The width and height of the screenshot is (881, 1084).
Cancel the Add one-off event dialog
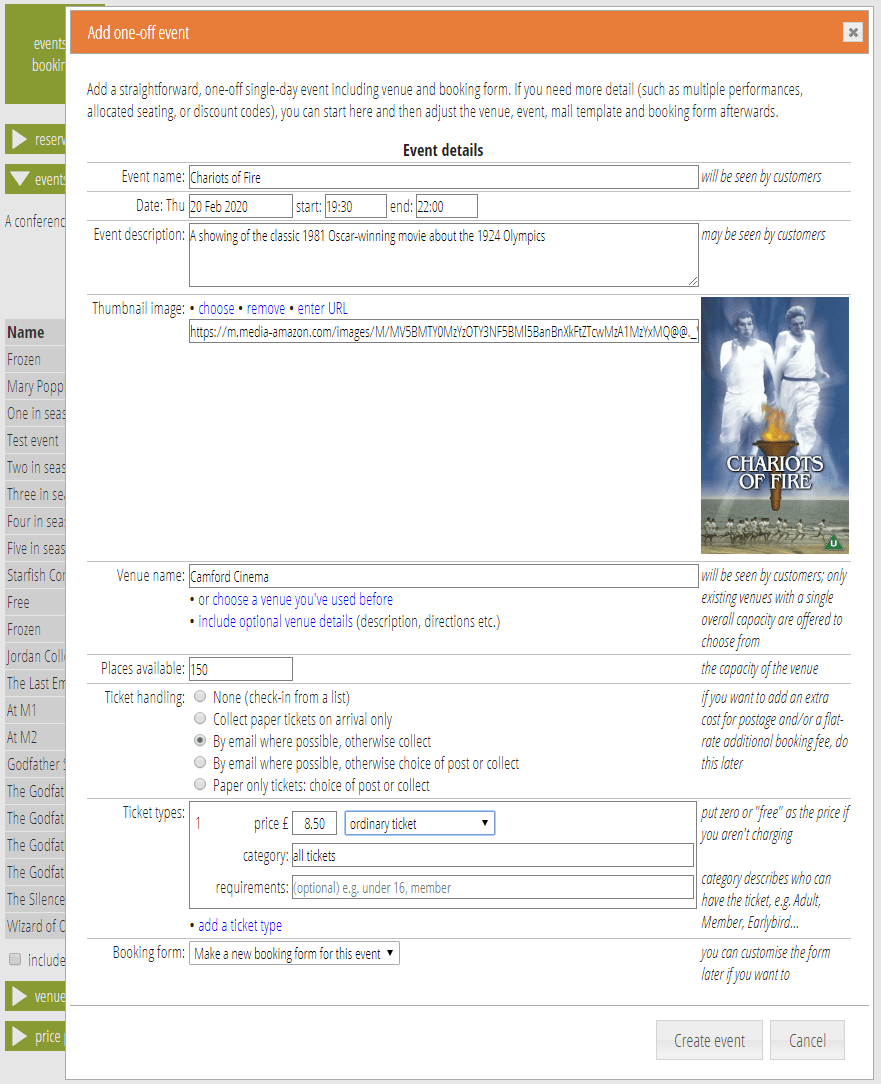(x=807, y=1040)
